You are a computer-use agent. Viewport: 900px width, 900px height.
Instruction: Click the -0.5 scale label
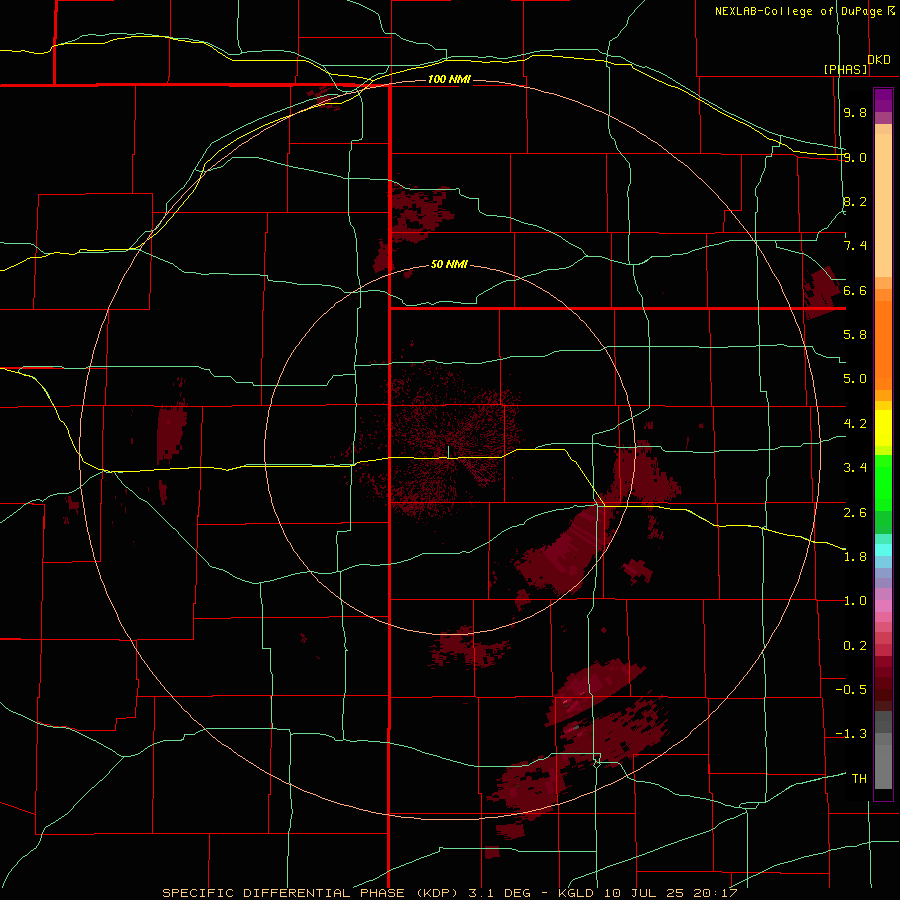tap(851, 690)
